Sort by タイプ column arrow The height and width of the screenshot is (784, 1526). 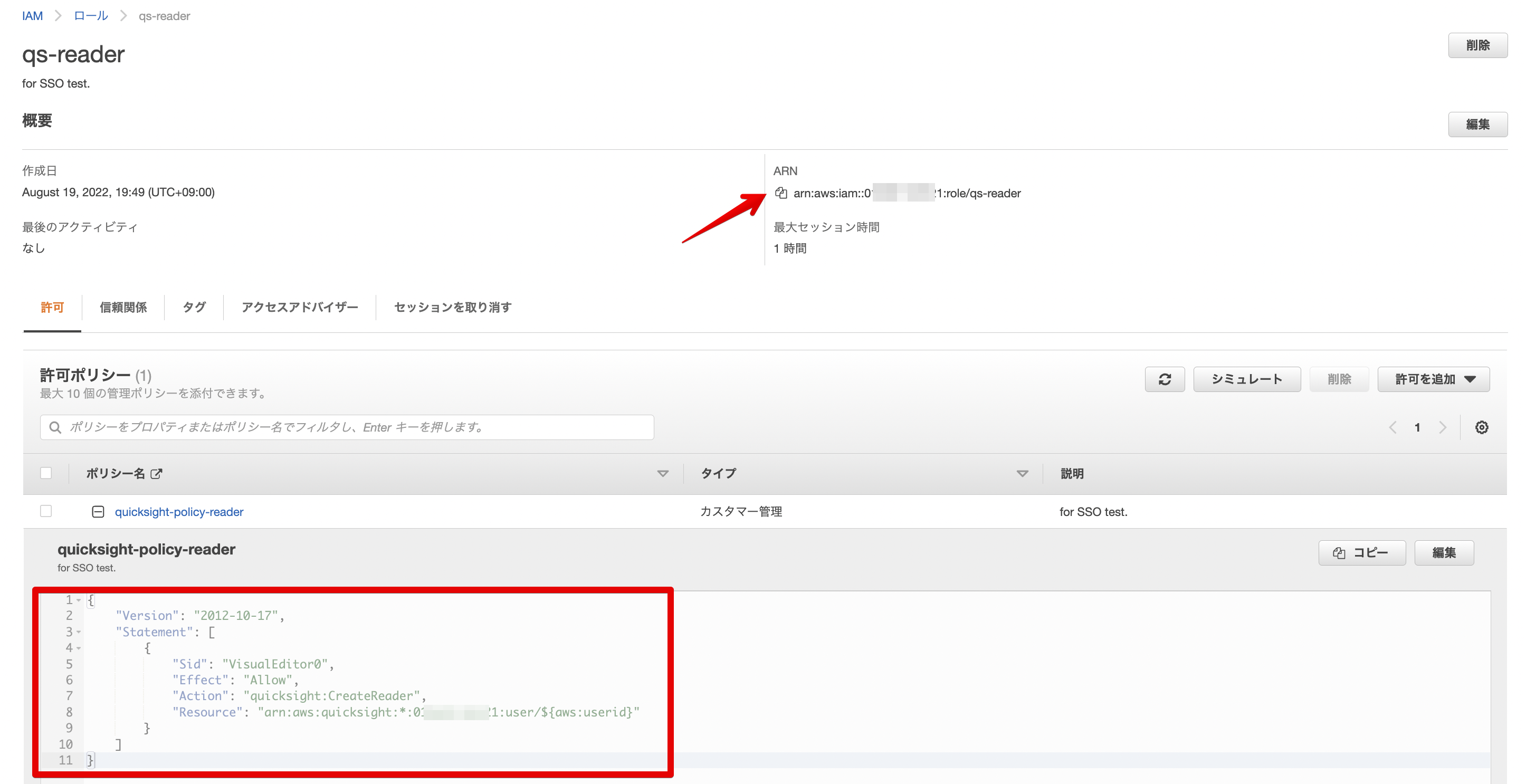point(1022,474)
